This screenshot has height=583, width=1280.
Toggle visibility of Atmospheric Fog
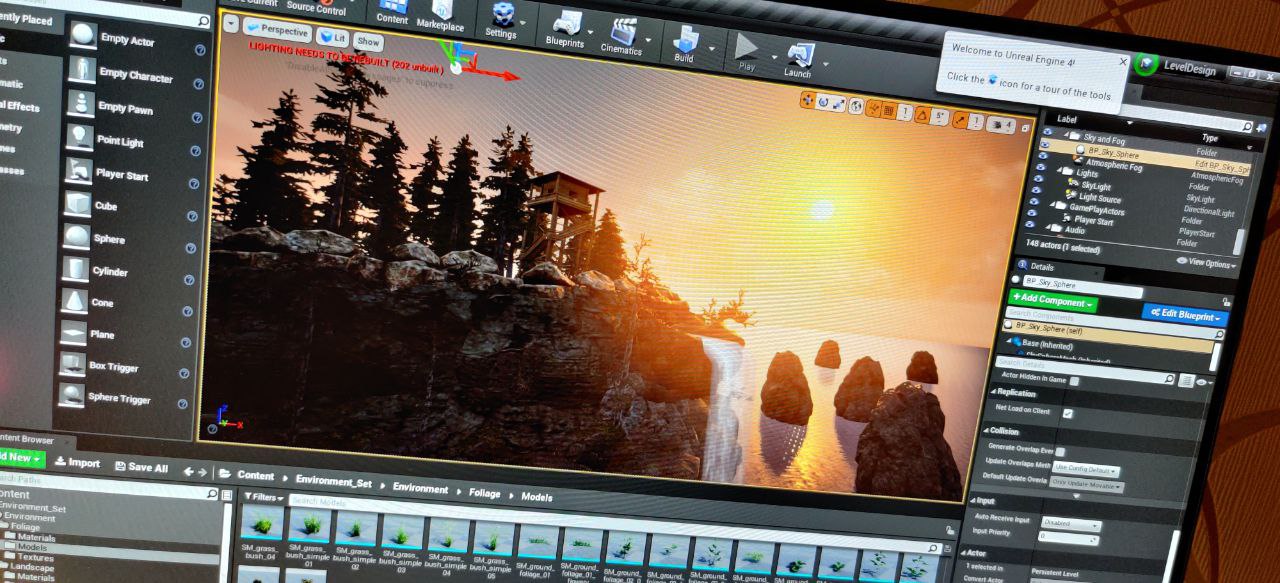click(x=1044, y=157)
